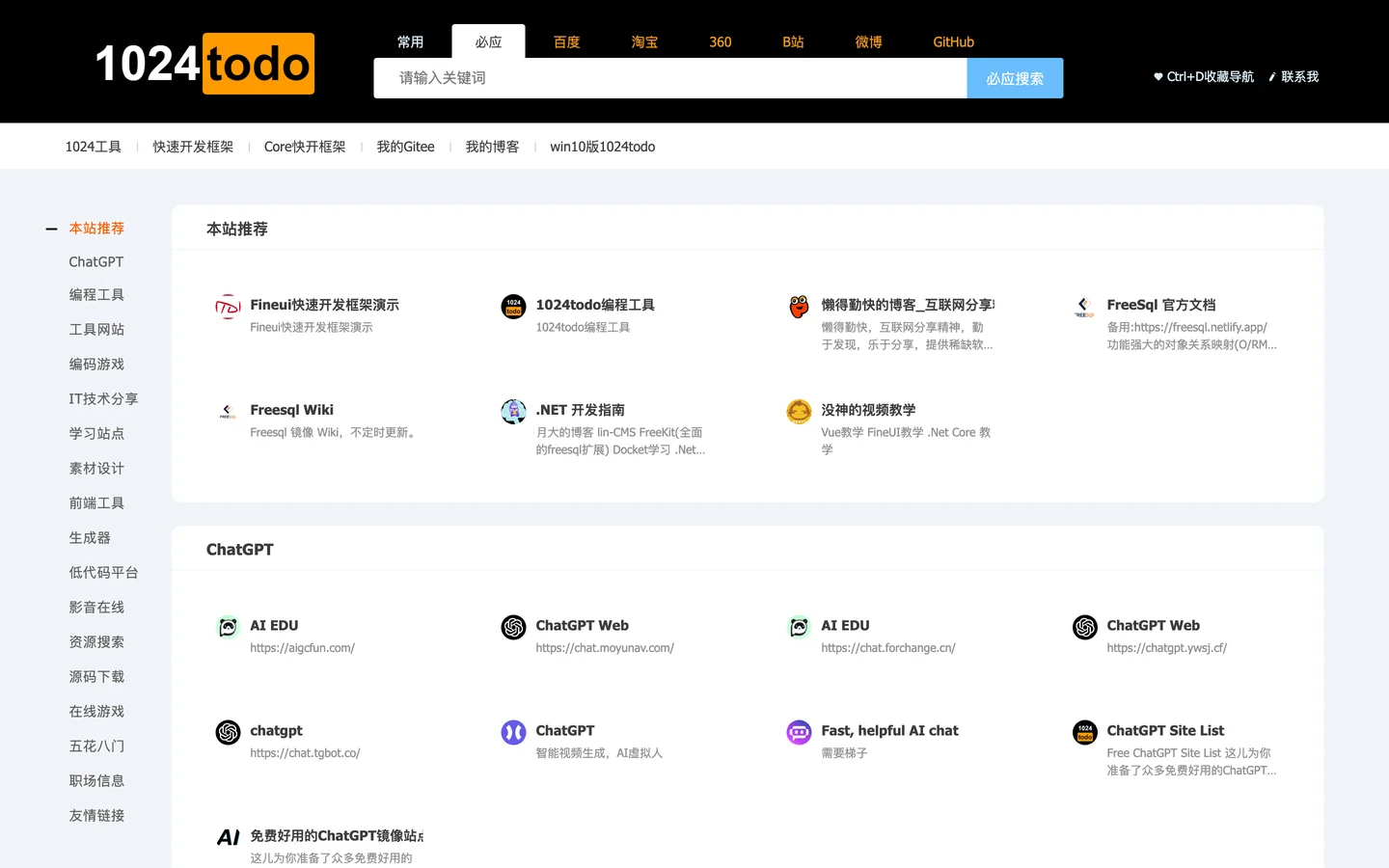Image resolution: width=1389 pixels, height=868 pixels.
Task: Open the win10版1024todo nav link
Action: point(603,147)
